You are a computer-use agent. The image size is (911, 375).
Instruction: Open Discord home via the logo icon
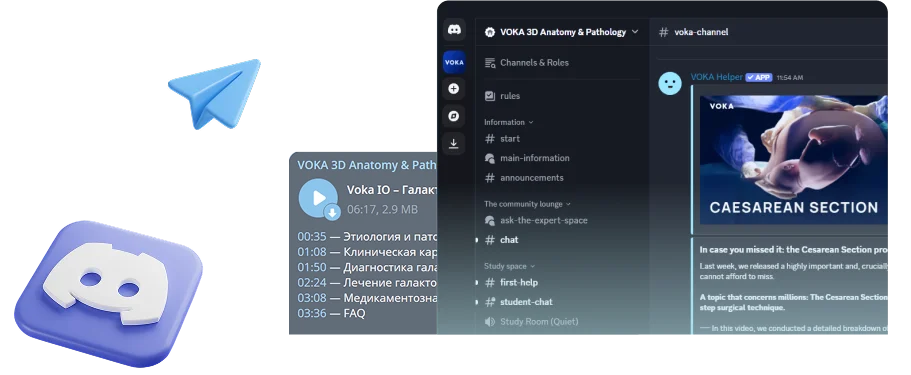tap(454, 30)
